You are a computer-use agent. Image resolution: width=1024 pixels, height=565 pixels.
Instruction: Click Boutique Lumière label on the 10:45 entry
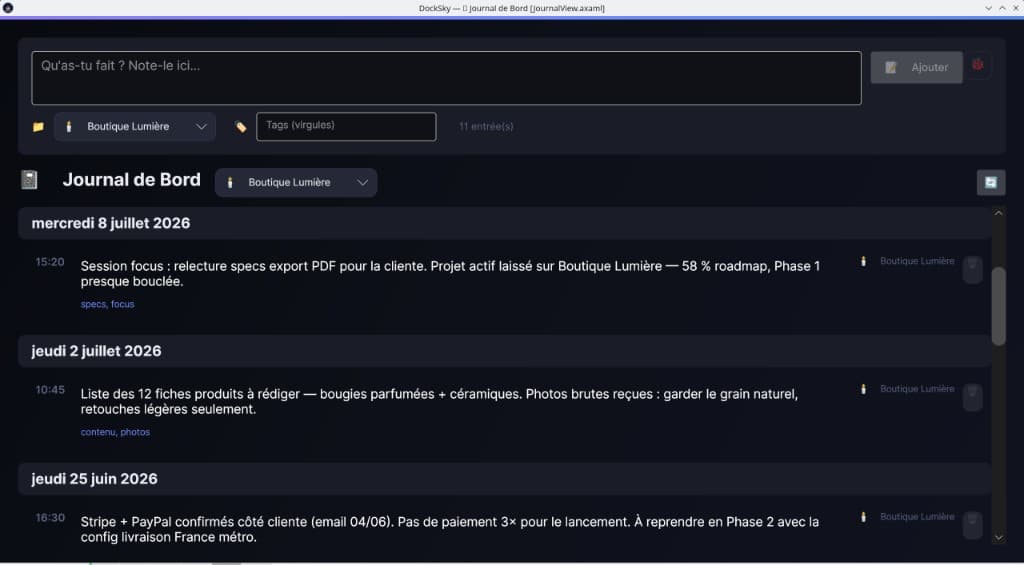[x=917, y=389]
